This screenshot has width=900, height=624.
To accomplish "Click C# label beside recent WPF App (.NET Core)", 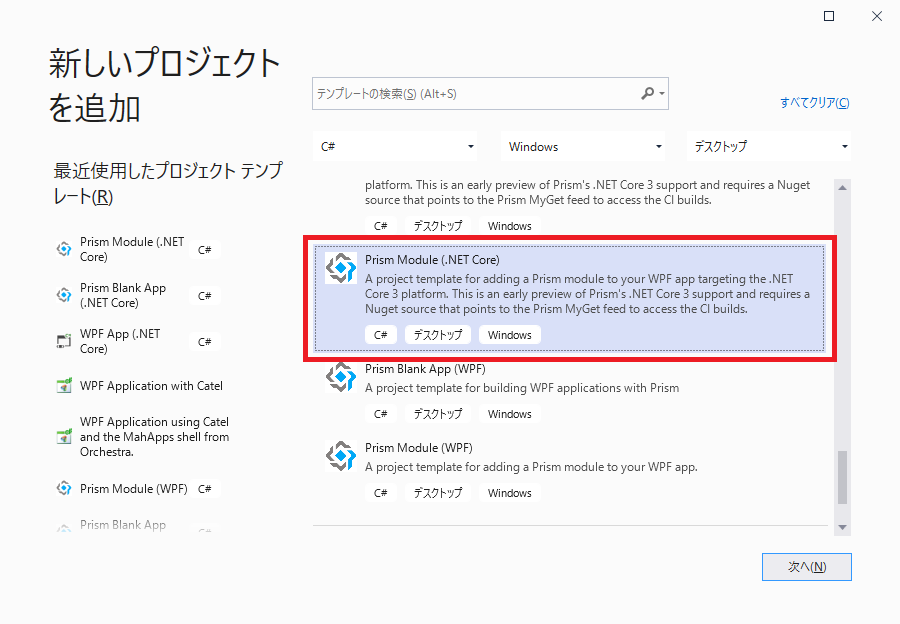I will (205, 342).
